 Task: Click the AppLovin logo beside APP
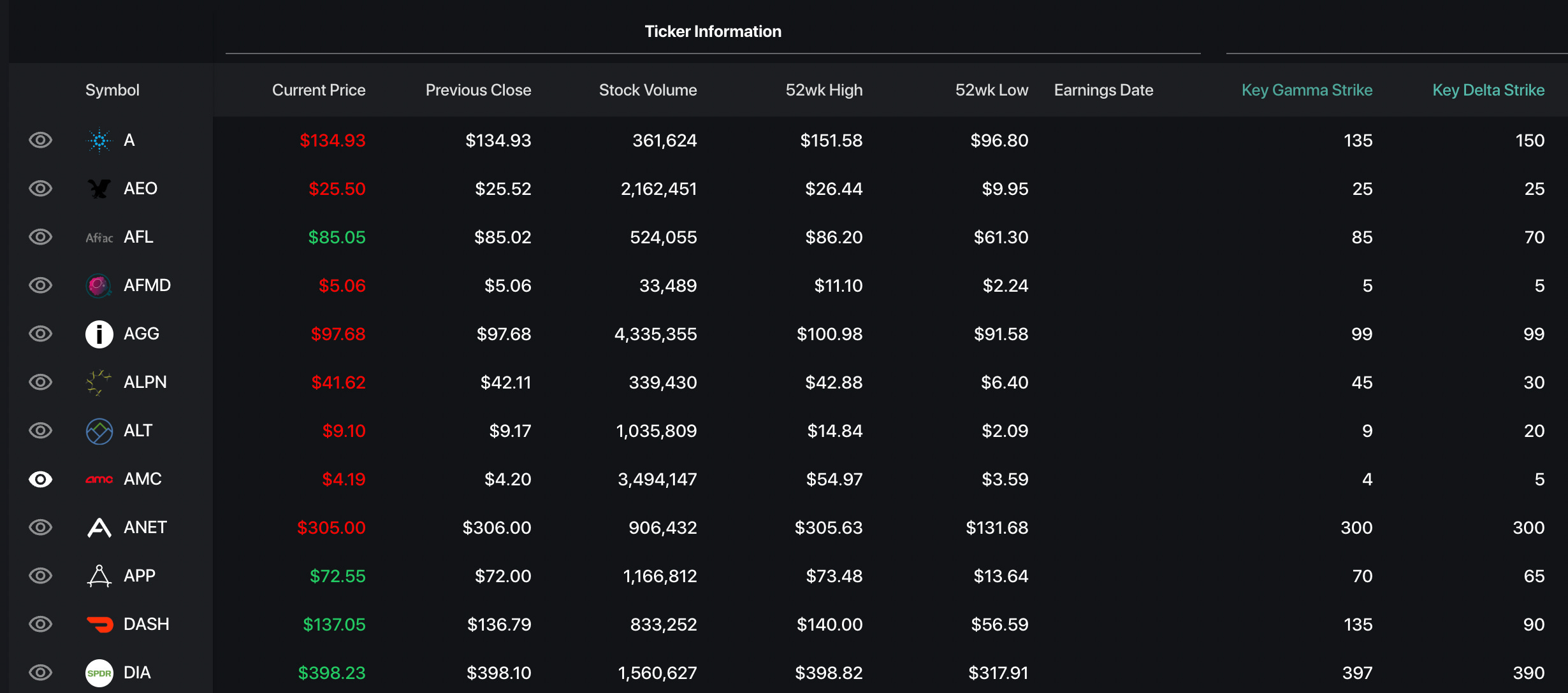click(99, 576)
